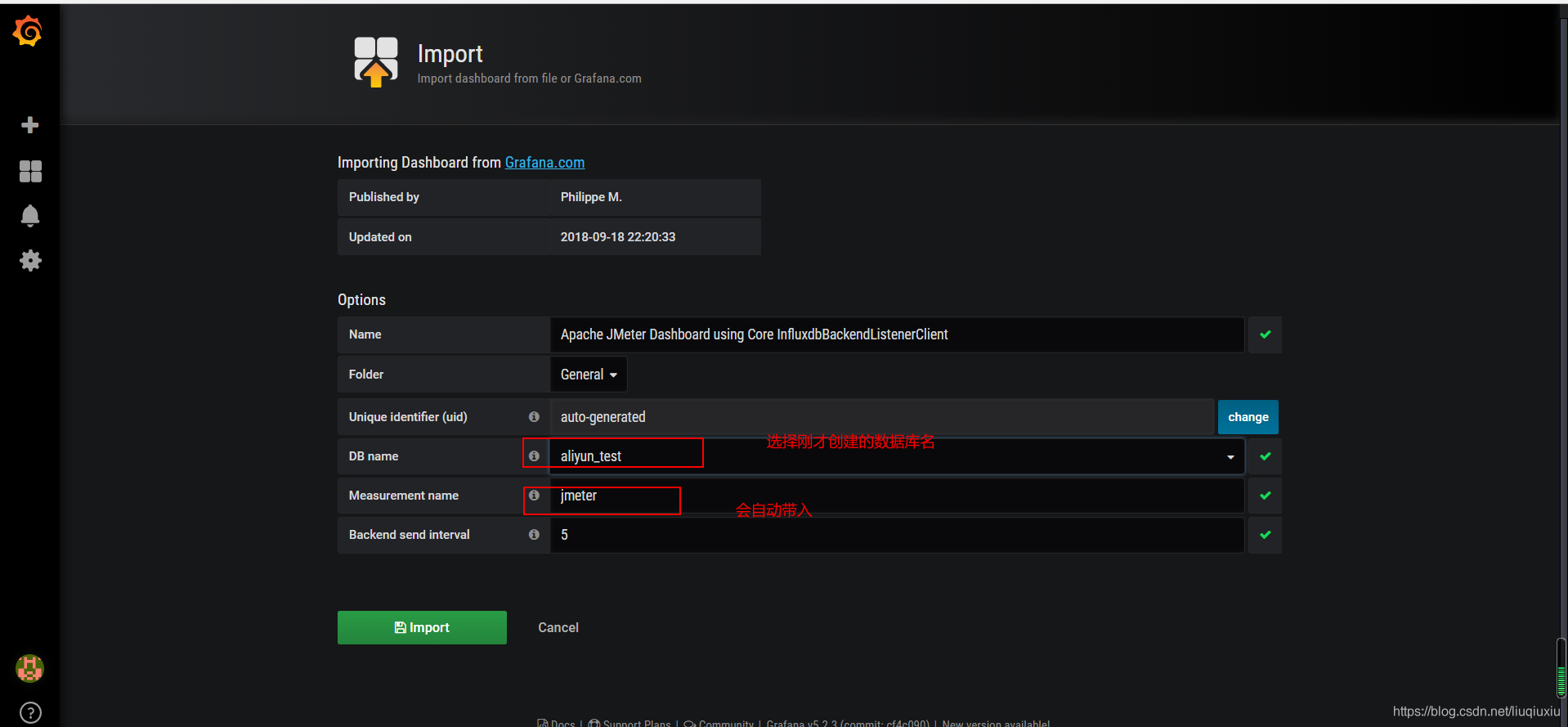This screenshot has height=727, width=1568.
Task: Click the green check beside Measurement name
Action: pos(1266,496)
